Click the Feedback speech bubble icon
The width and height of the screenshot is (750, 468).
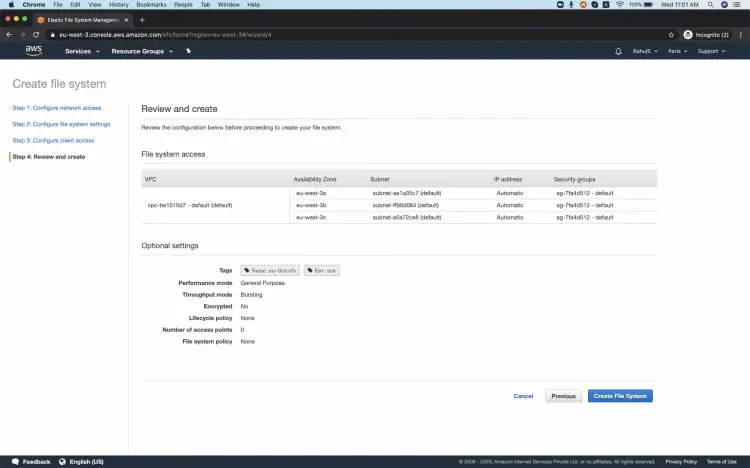(15, 462)
